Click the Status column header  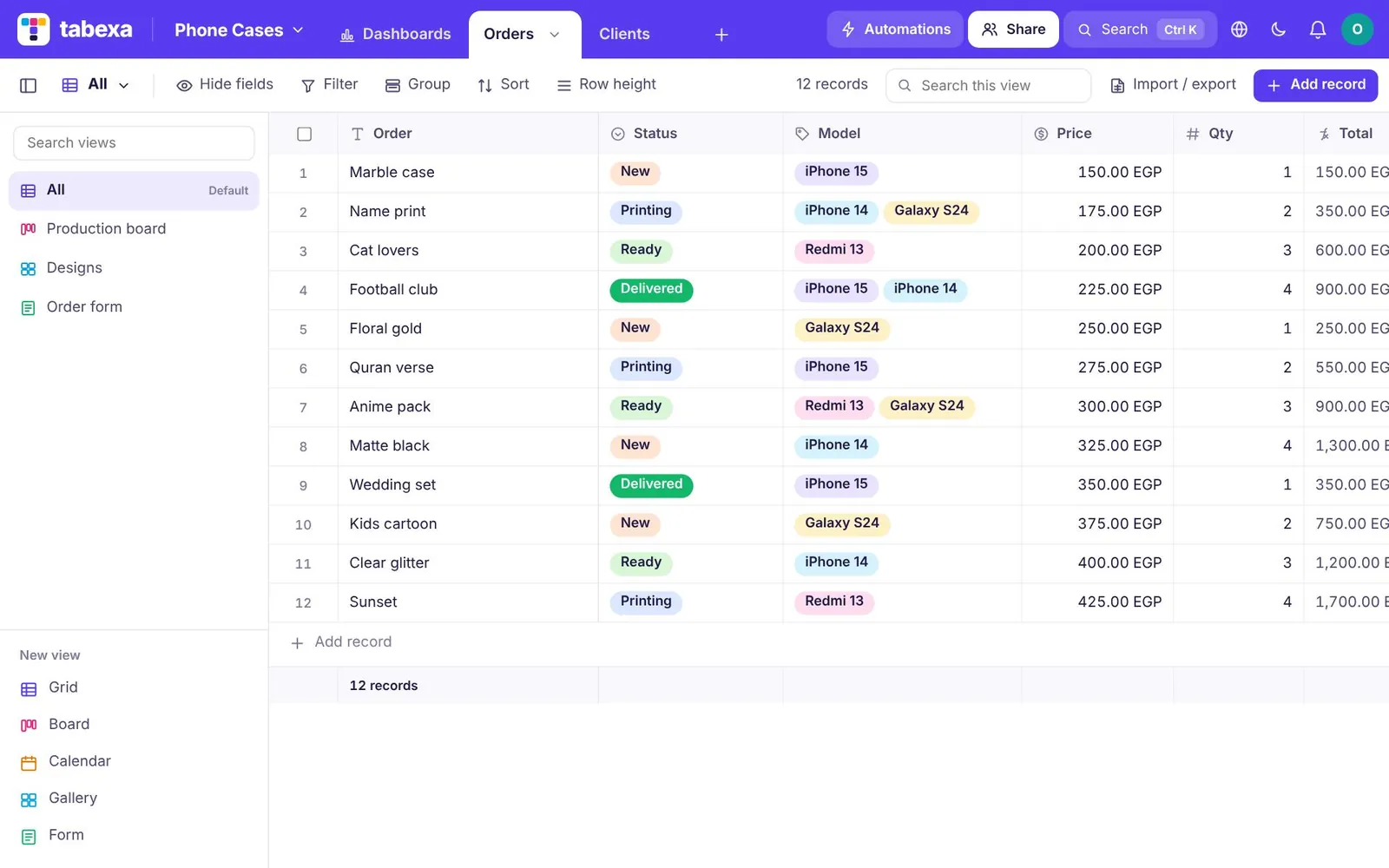[x=690, y=134]
